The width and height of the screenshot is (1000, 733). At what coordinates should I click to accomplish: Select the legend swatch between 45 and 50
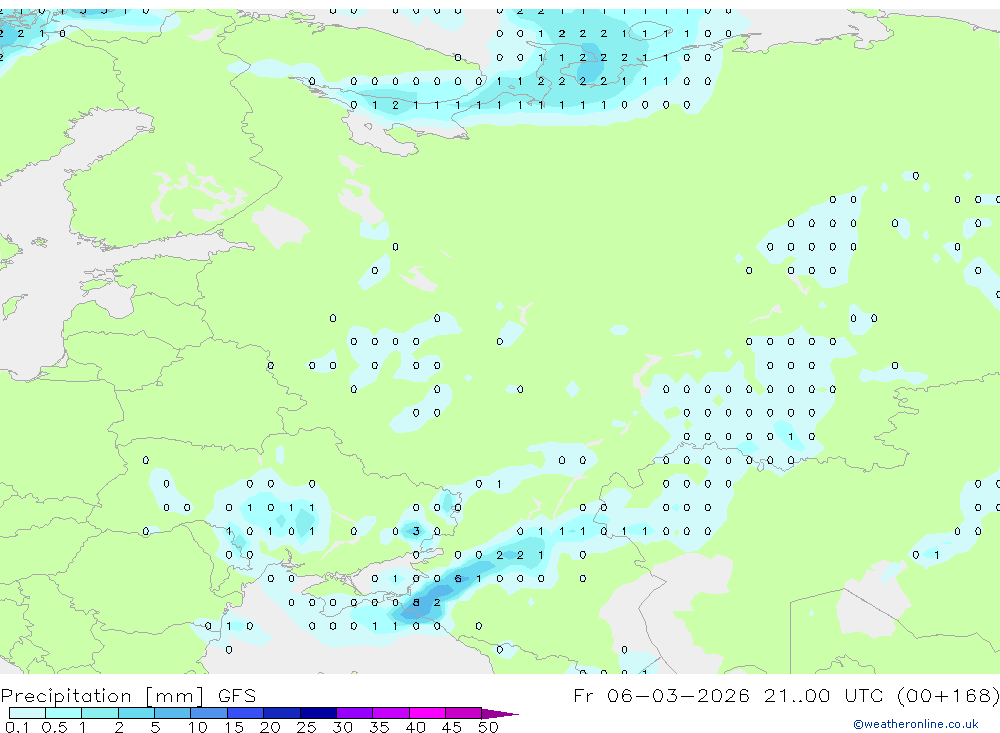(464, 713)
